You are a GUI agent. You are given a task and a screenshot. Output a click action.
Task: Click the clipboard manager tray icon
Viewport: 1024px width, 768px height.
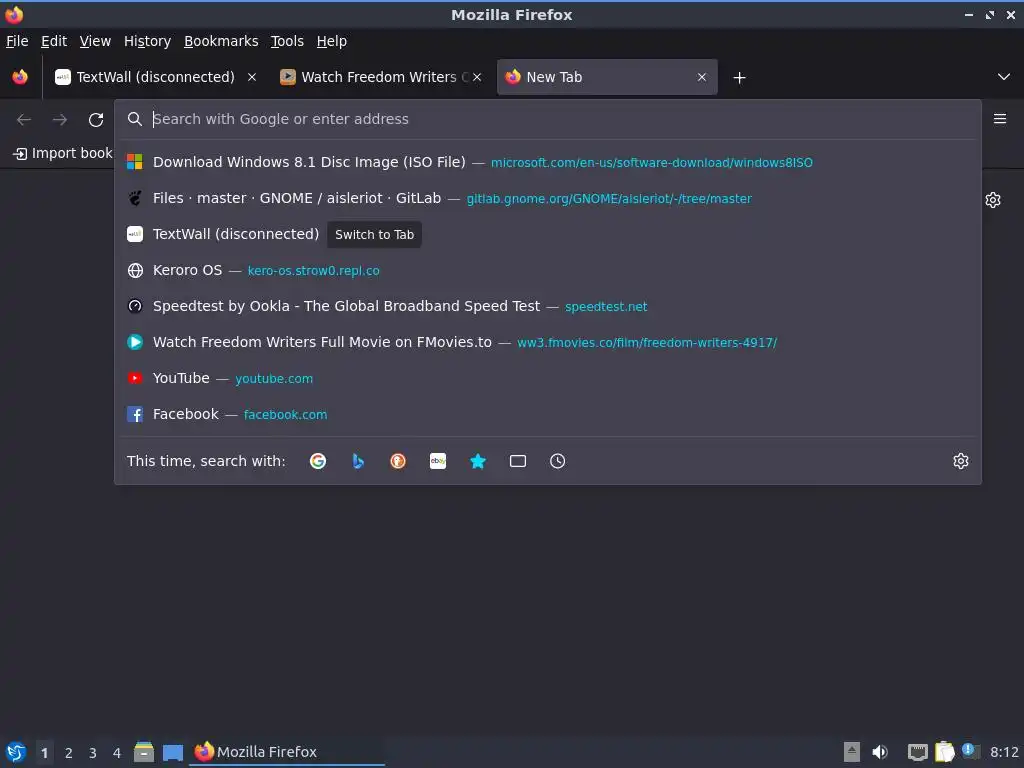pos(944,752)
